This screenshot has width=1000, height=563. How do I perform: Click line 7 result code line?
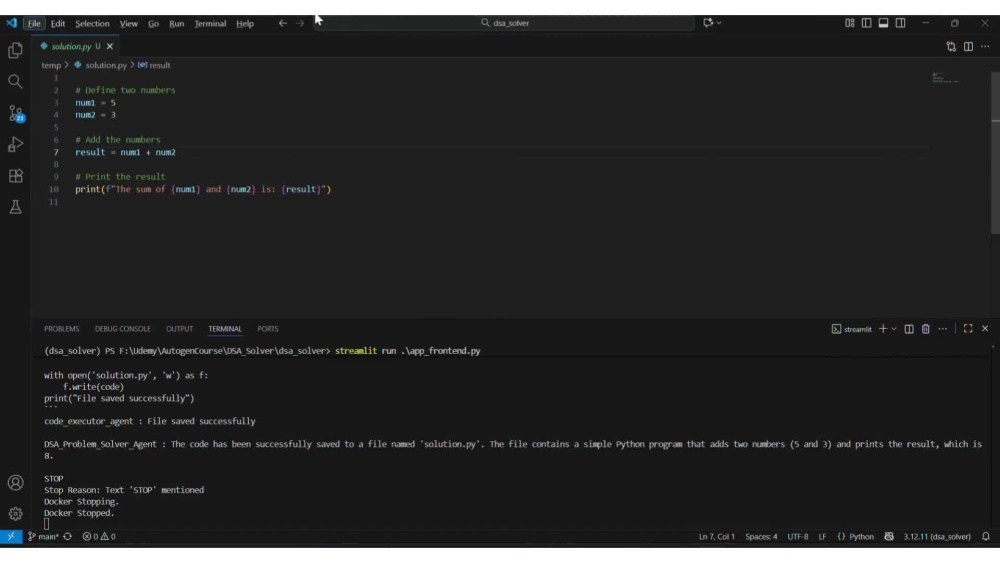pyautogui.click(x=126, y=152)
